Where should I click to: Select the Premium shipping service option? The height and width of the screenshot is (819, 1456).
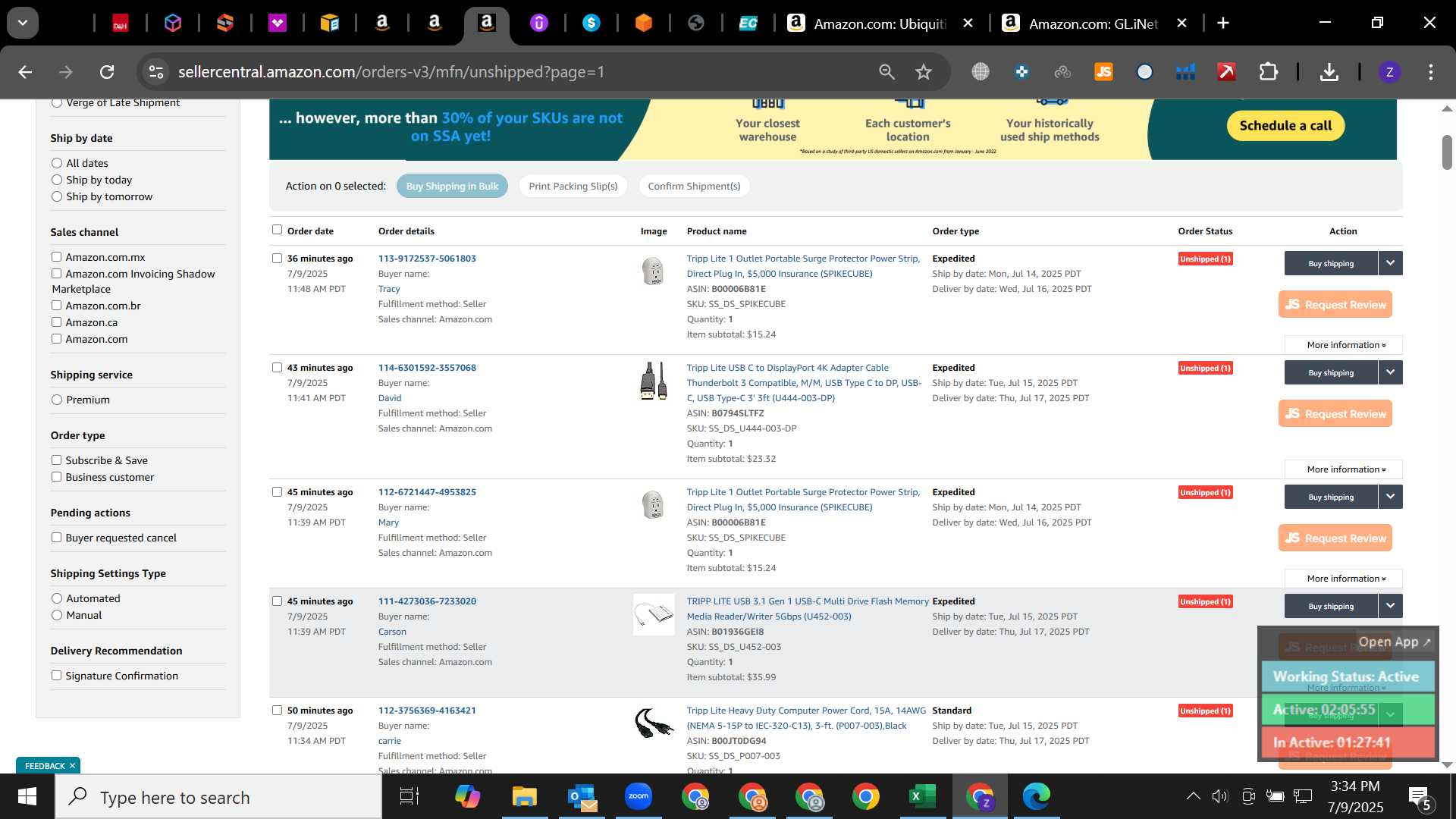(x=57, y=400)
